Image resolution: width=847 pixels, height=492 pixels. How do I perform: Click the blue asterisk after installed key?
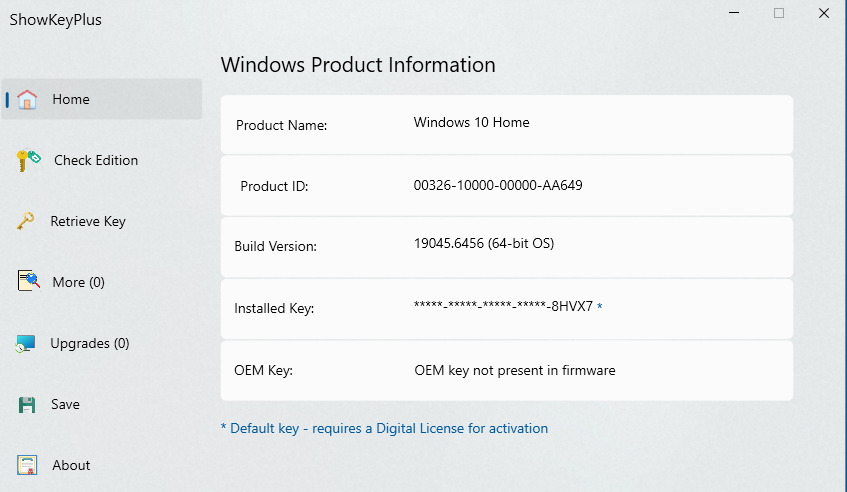(x=600, y=307)
